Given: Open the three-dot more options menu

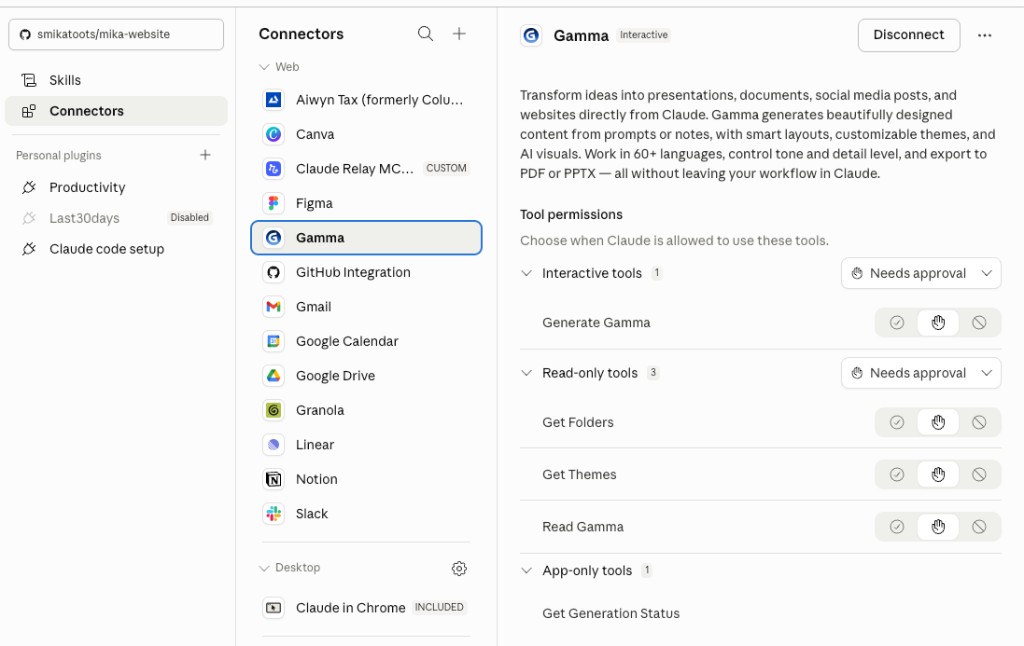Looking at the screenshot, I should point(985,35).
